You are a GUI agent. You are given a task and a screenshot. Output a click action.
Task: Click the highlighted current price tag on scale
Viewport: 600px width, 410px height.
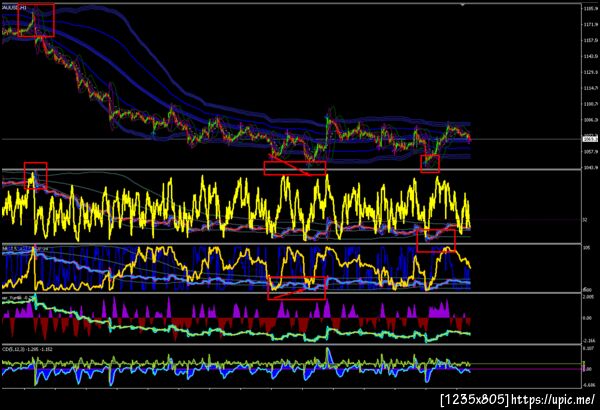(x=590, y=139)
